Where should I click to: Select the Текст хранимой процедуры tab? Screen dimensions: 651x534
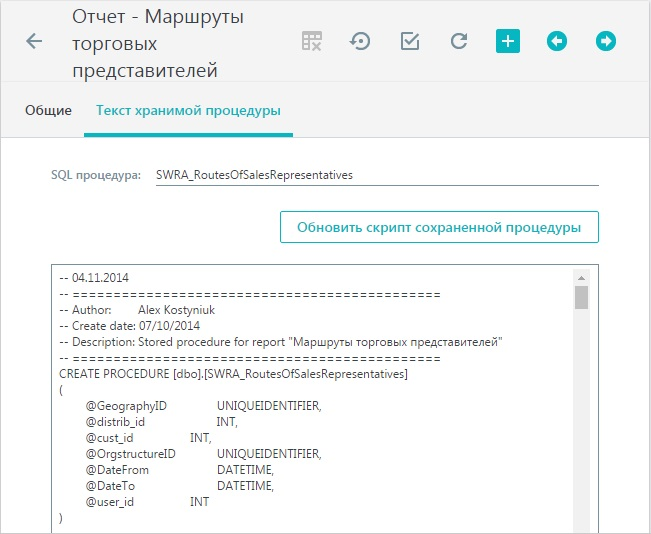[x=188, y=110]
